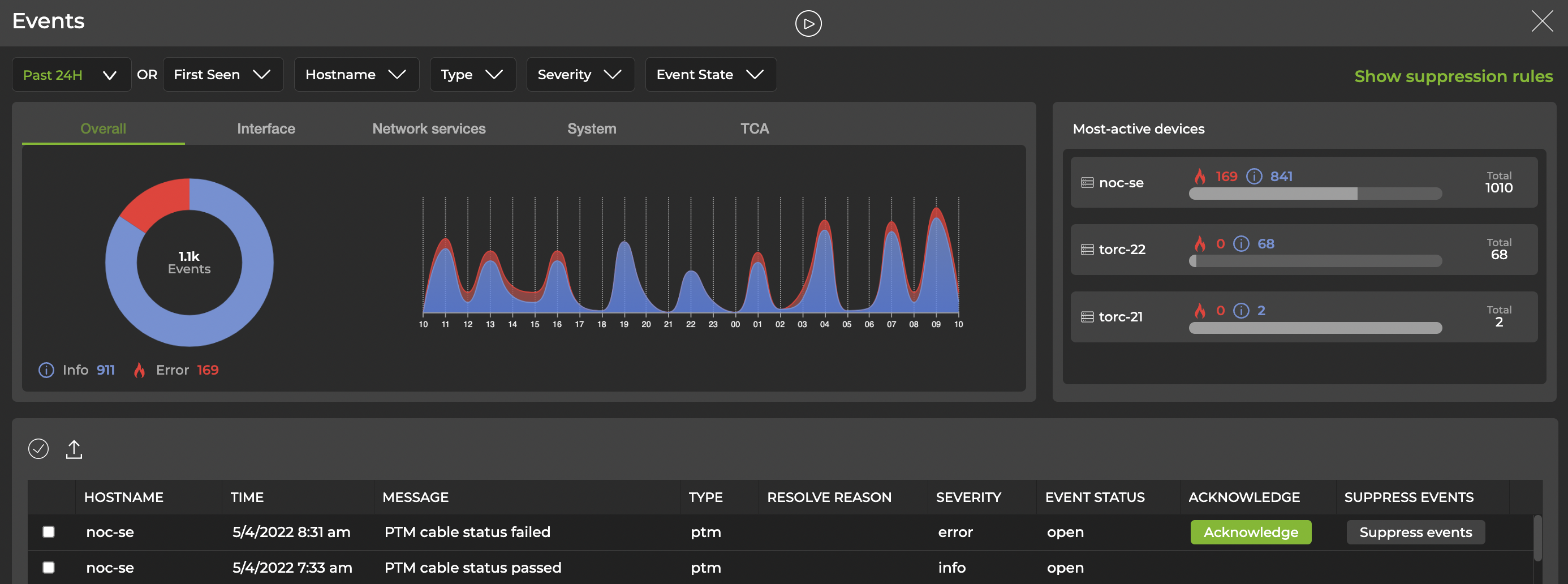Click the noc-se device name
This screenshot has height=584, width=1568.
(1121, 183)
